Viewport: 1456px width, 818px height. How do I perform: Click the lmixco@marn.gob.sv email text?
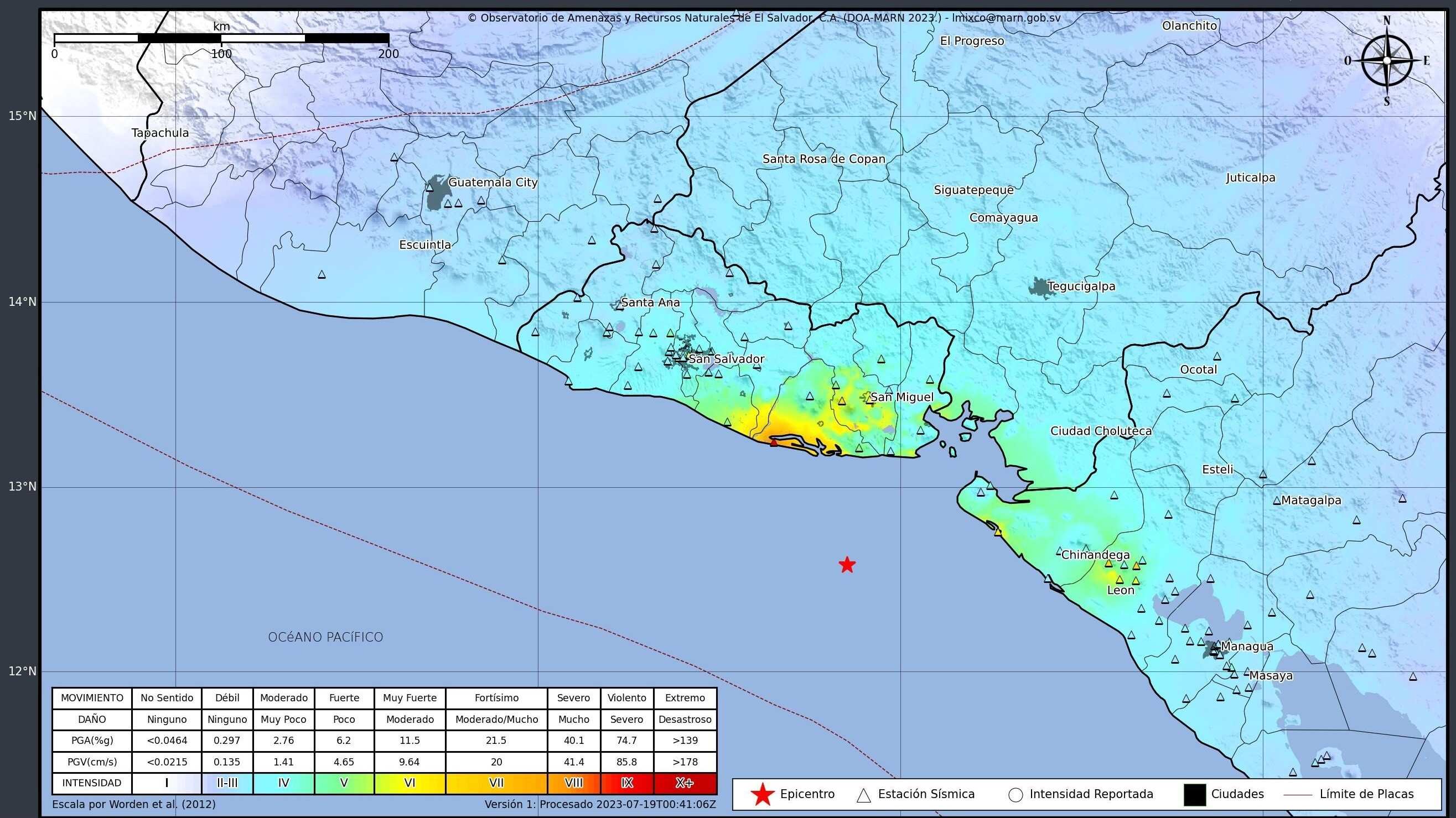[x=1006, y=18]
